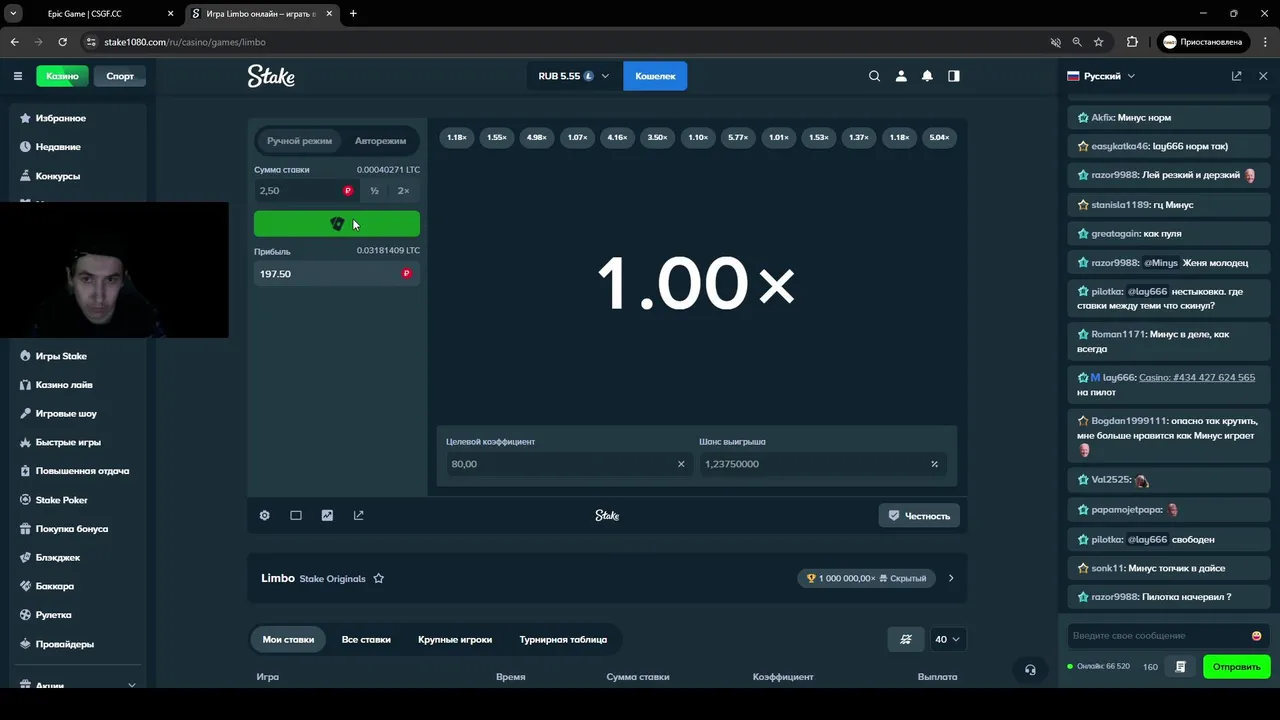Select the Крупные игроки tab
Screen dimensions: 1280x720
click(455, 639)
